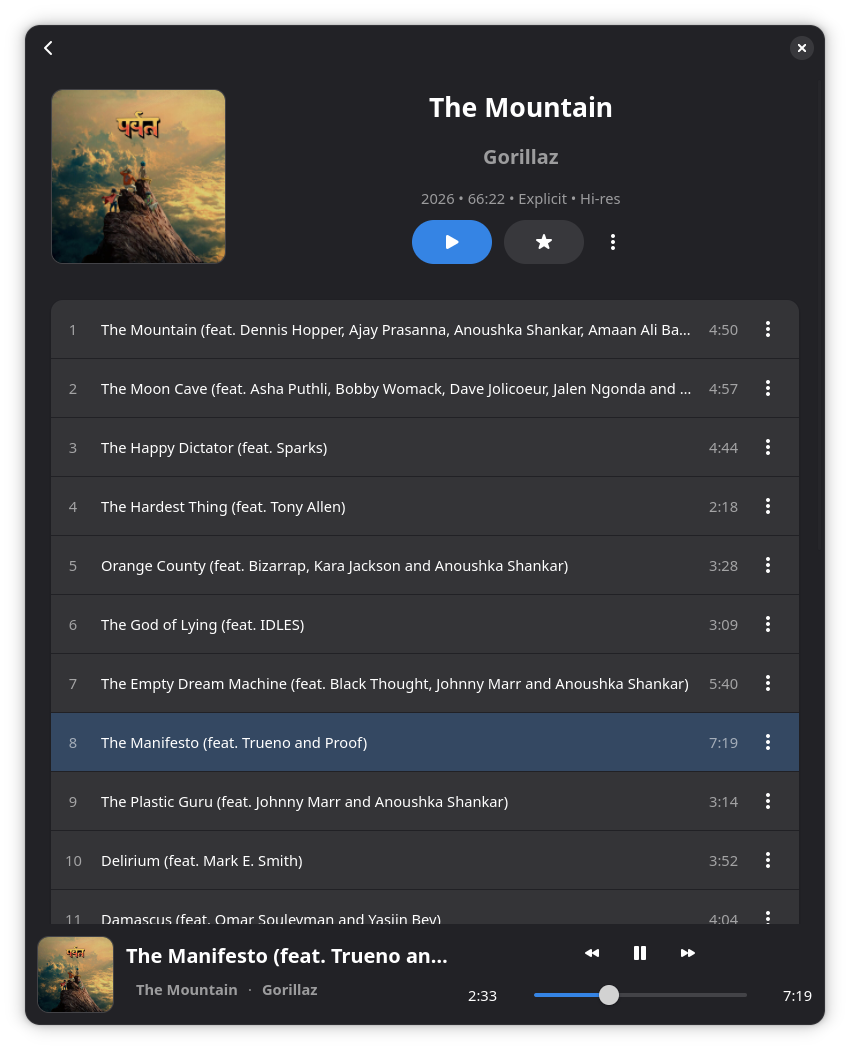Click the playback progress slider track

pos(640,995)
